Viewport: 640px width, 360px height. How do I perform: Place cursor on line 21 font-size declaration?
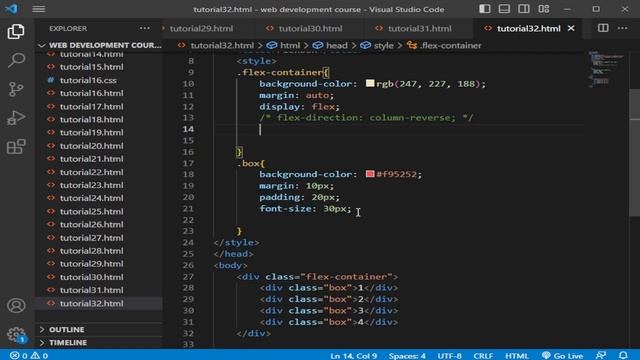pos(305,209)
